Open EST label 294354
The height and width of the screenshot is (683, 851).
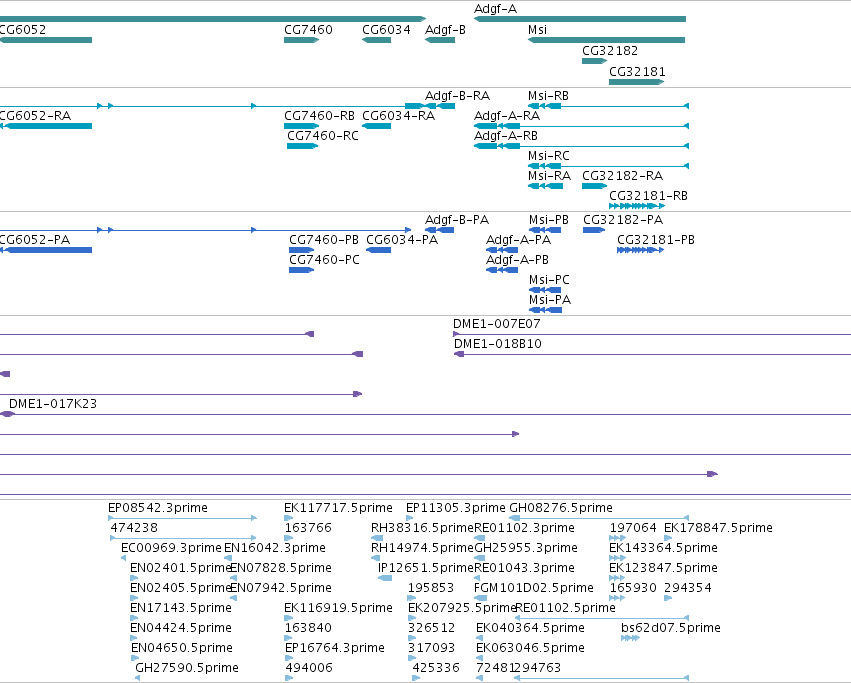(x=688, y=589)
